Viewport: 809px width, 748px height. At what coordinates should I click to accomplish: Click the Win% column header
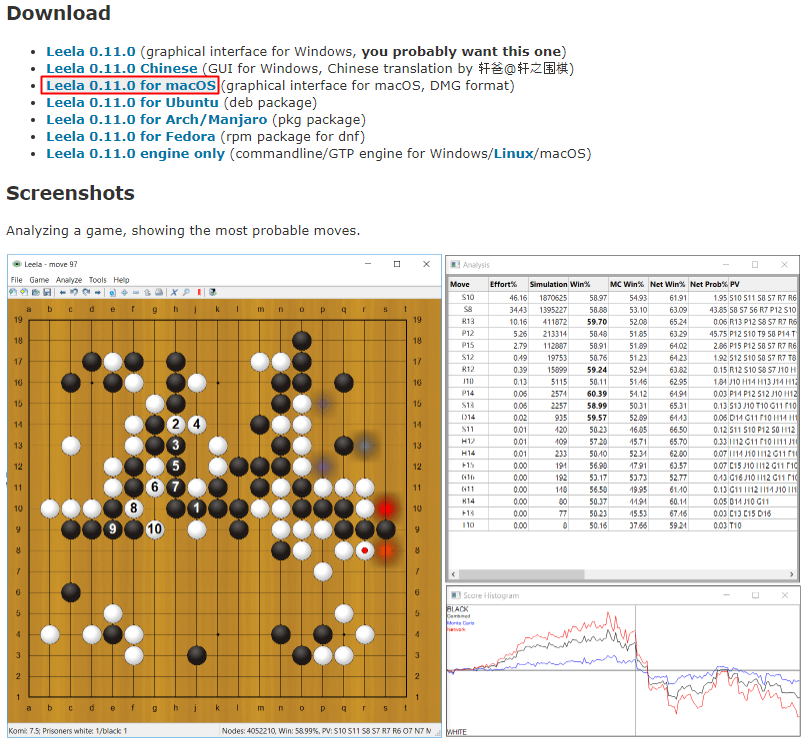click(x=580, y=284)
